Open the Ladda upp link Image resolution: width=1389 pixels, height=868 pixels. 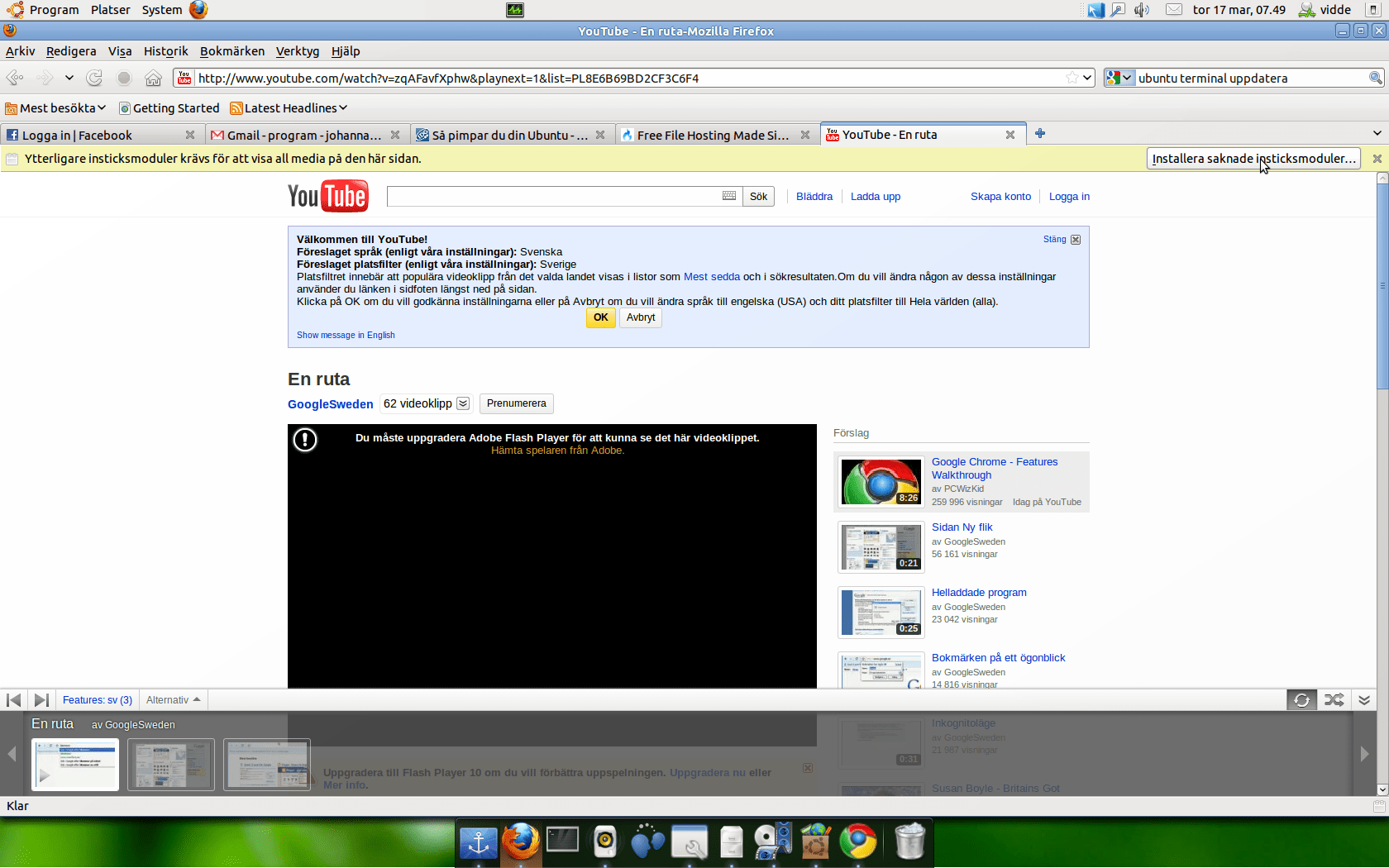pyautogui.click(x=876, y=197)
